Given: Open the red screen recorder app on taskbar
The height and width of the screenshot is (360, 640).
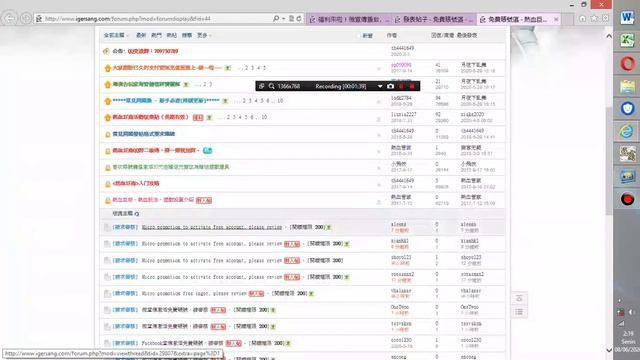Looking at the screenshot, I should point(627,199).
